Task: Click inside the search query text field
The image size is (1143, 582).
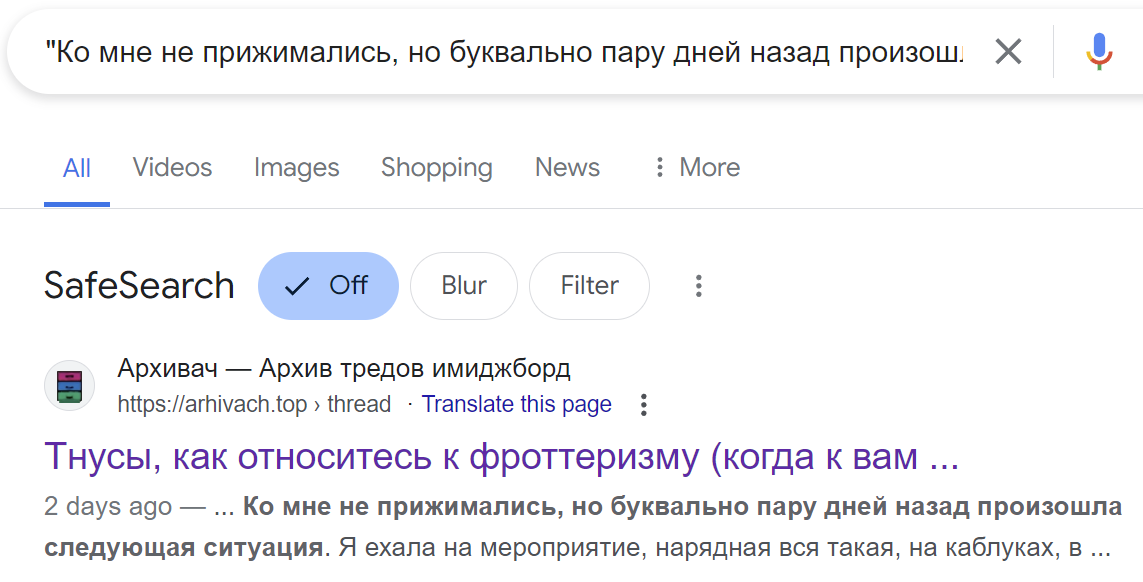Action: click(x=503, y=52)
